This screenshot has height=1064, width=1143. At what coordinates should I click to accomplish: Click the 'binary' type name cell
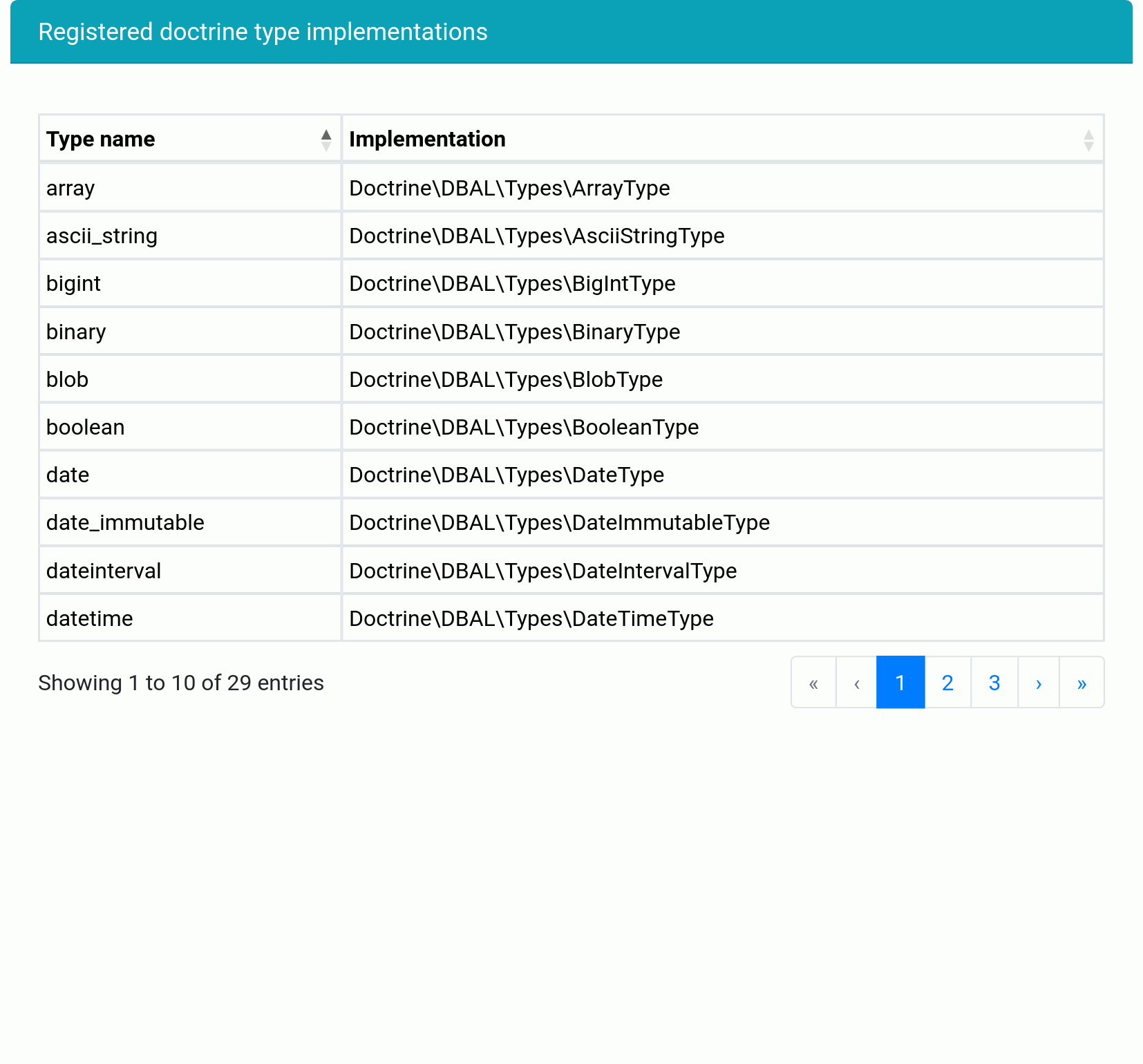(x=190, y=332)
